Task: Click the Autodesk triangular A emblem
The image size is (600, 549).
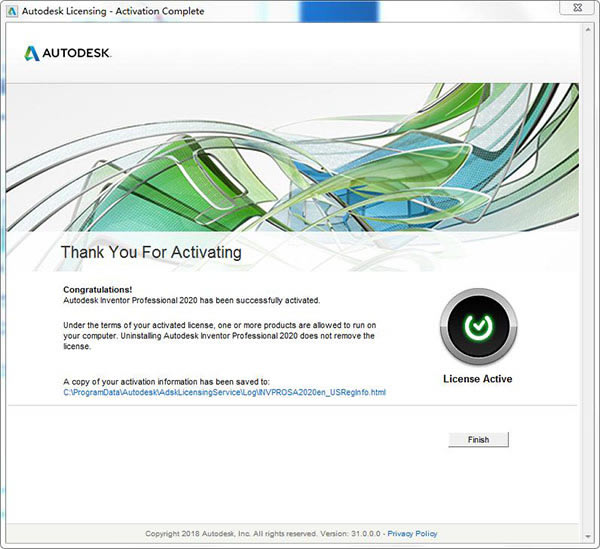Action: click(x=33, y=52)
